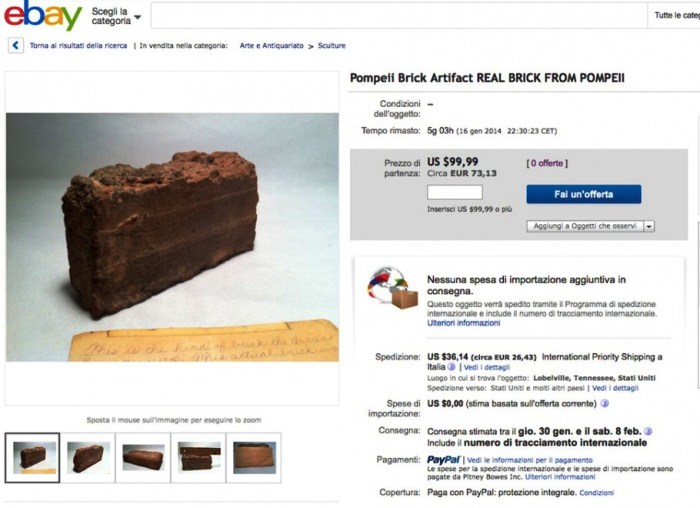Open the Arte e Antiquariato category link
Image resolution: width=700 pixels, height=508 pixels.
[x=271, y=46]
